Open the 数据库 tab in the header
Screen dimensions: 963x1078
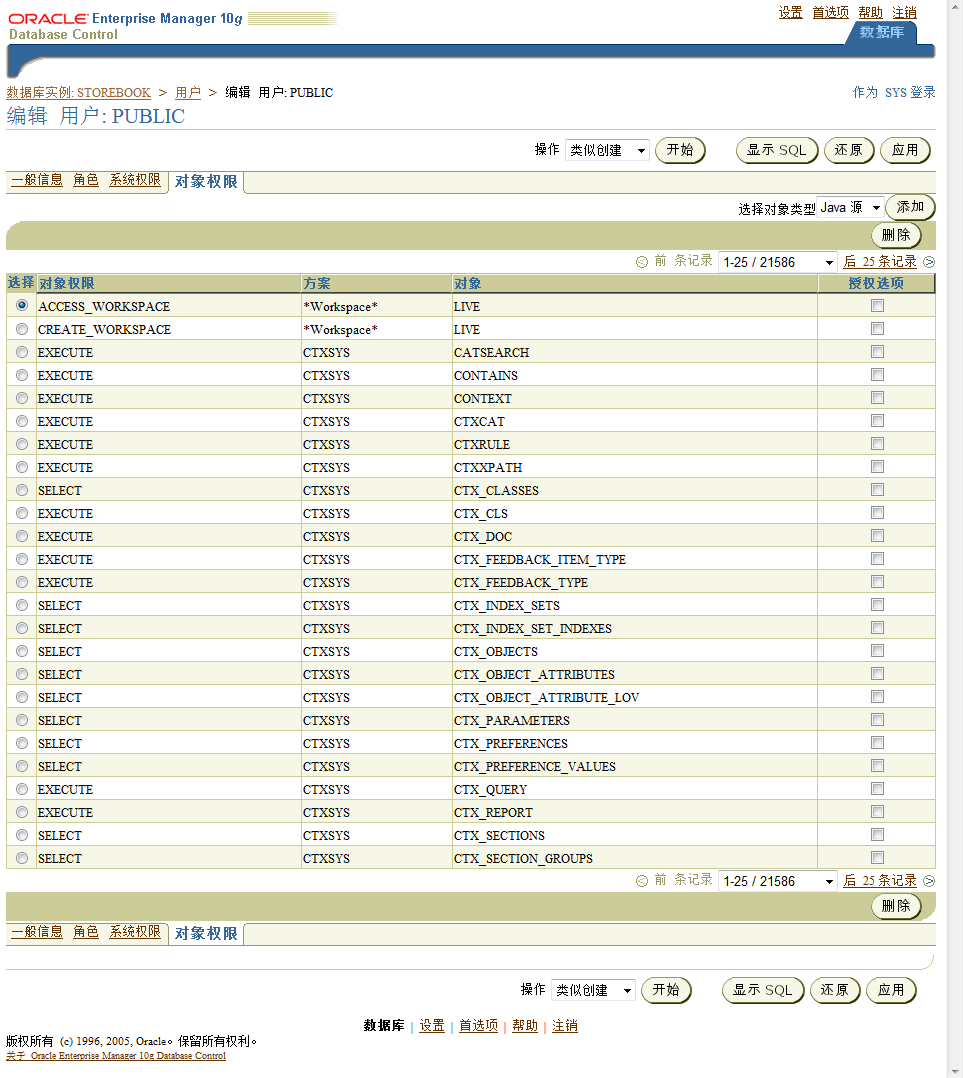pos(882,32)
